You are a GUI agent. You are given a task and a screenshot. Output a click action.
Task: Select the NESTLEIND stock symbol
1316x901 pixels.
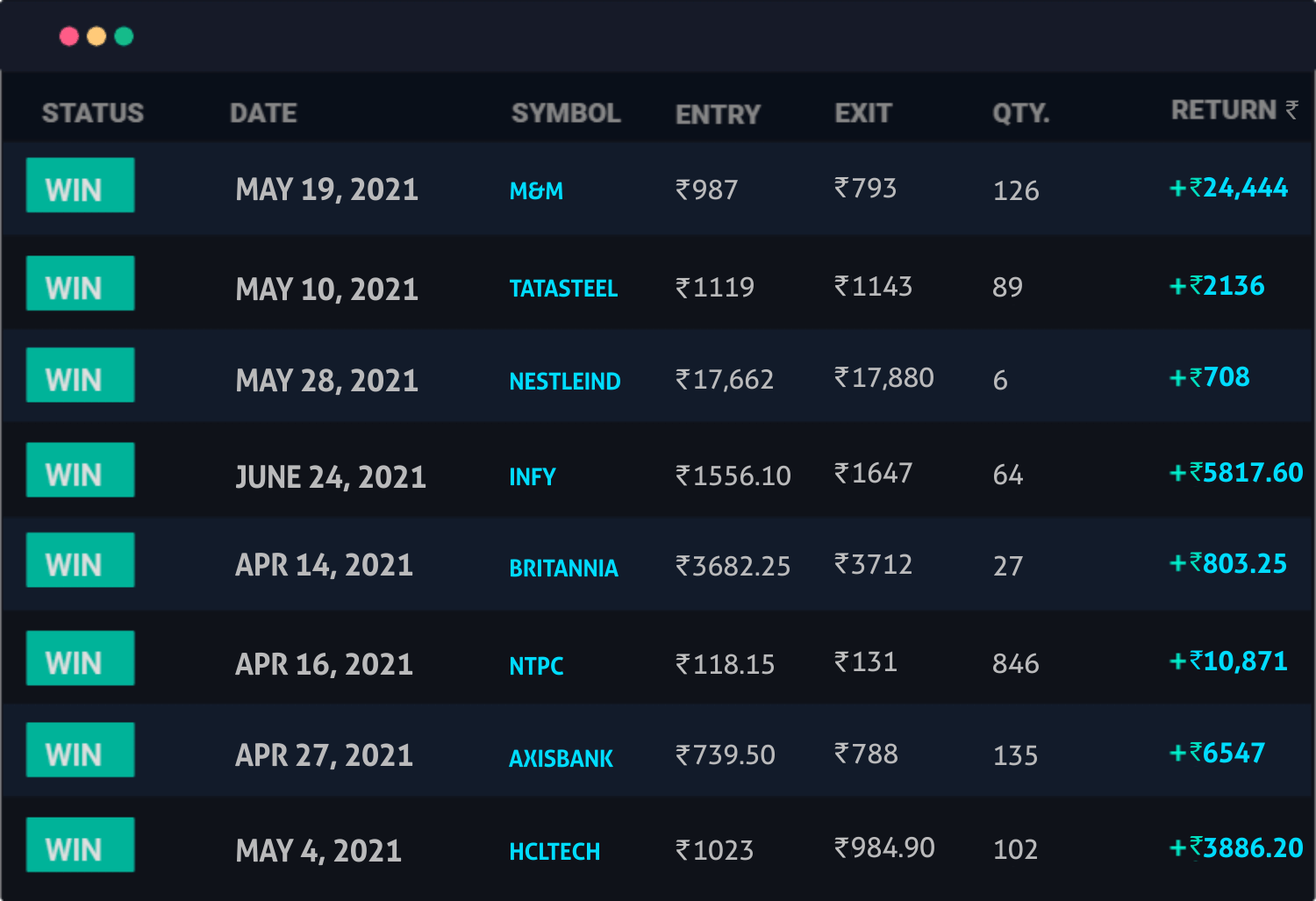point(565,381)
